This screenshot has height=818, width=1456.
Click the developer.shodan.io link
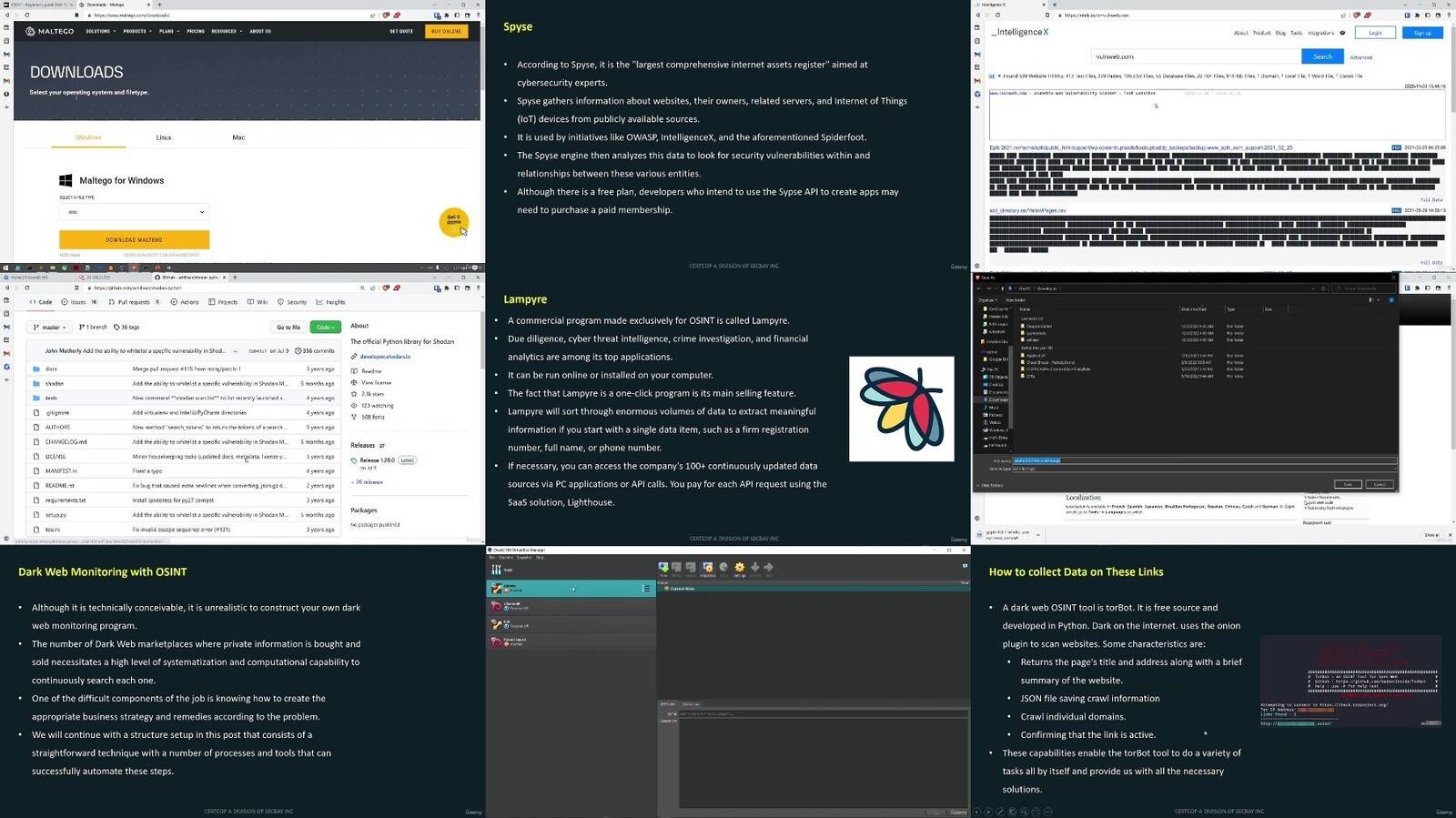[x=385, y=356]
